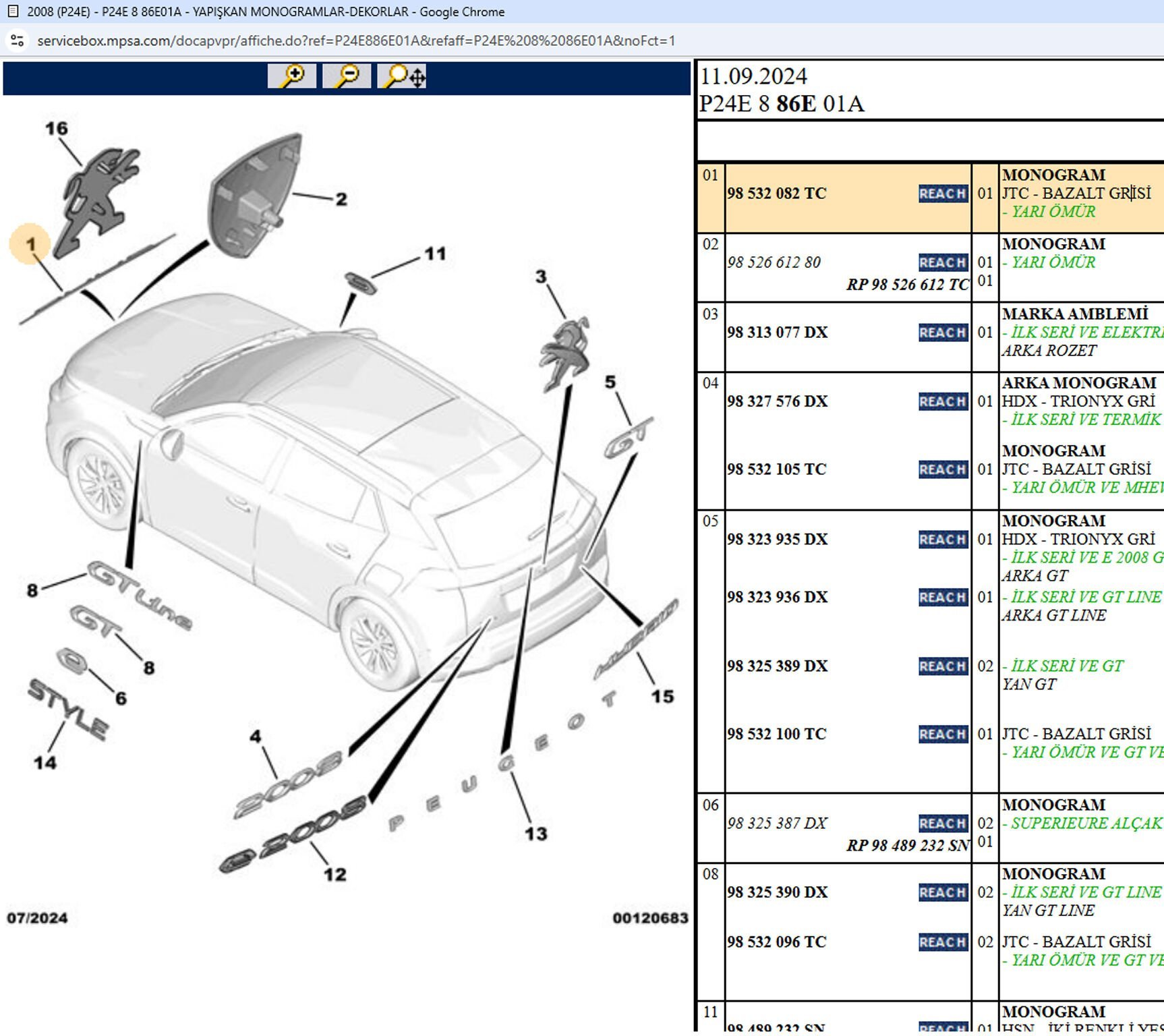This screenshot has width=1164, height=1036.
Task: Click callout number 12 on the diagram
Action: click(334, 874)
